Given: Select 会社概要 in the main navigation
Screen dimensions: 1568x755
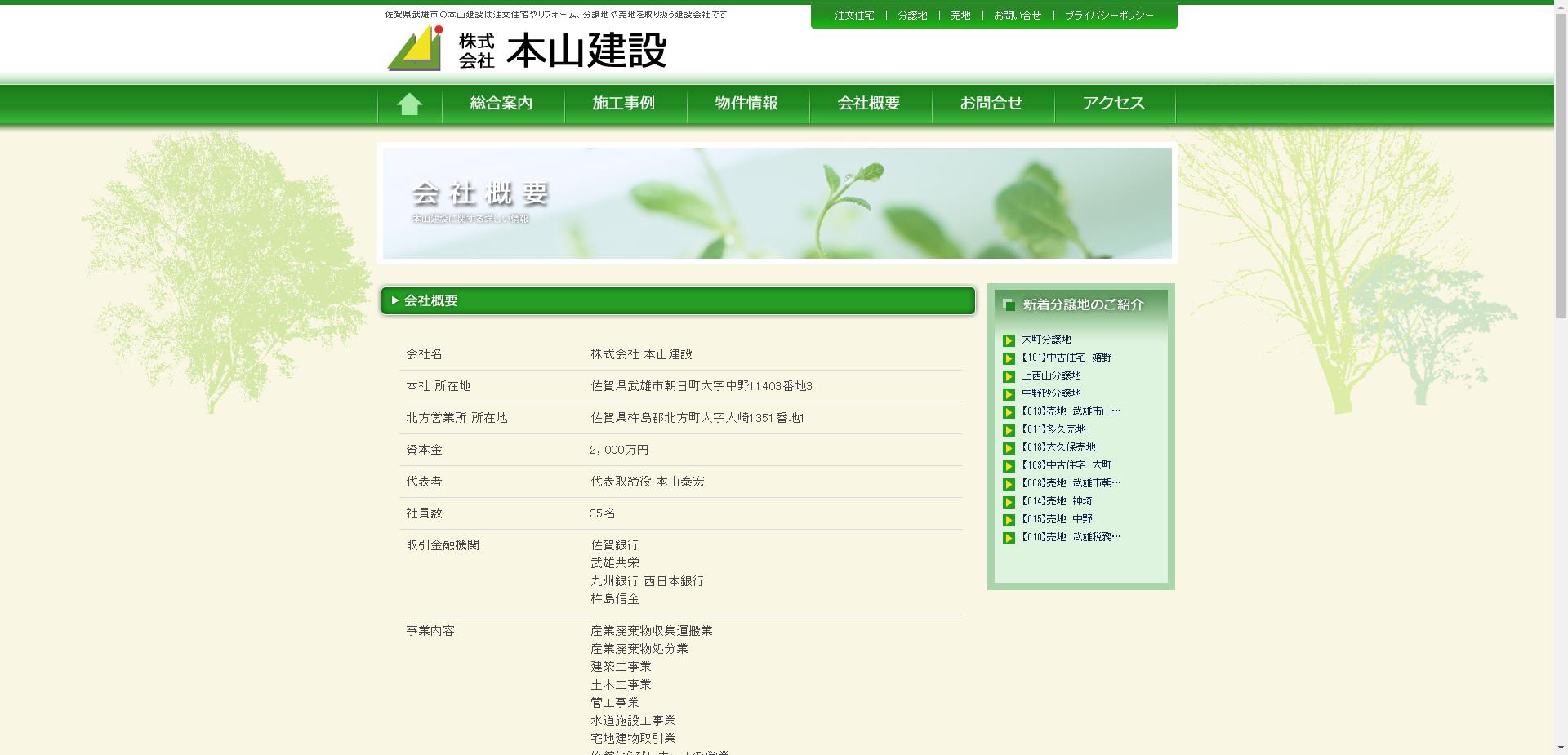Looking at the screenshot, I should point(868,104).
